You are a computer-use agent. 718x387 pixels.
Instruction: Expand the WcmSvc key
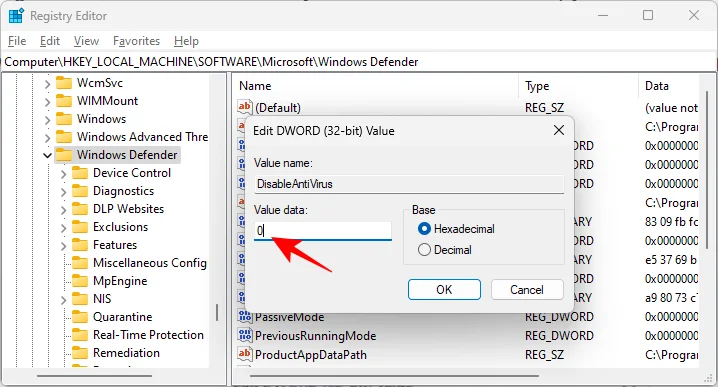pos(47,84)
